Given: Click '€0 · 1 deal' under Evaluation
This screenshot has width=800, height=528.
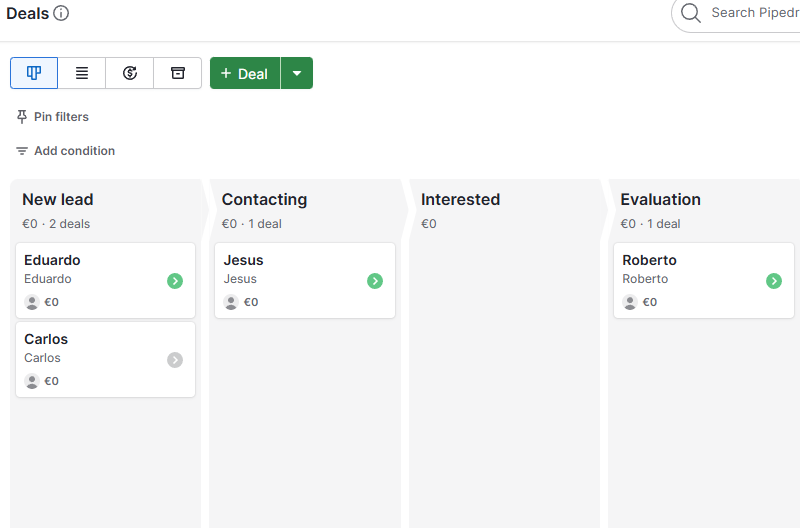Looking at the screenshot, I should pos(651,224).
